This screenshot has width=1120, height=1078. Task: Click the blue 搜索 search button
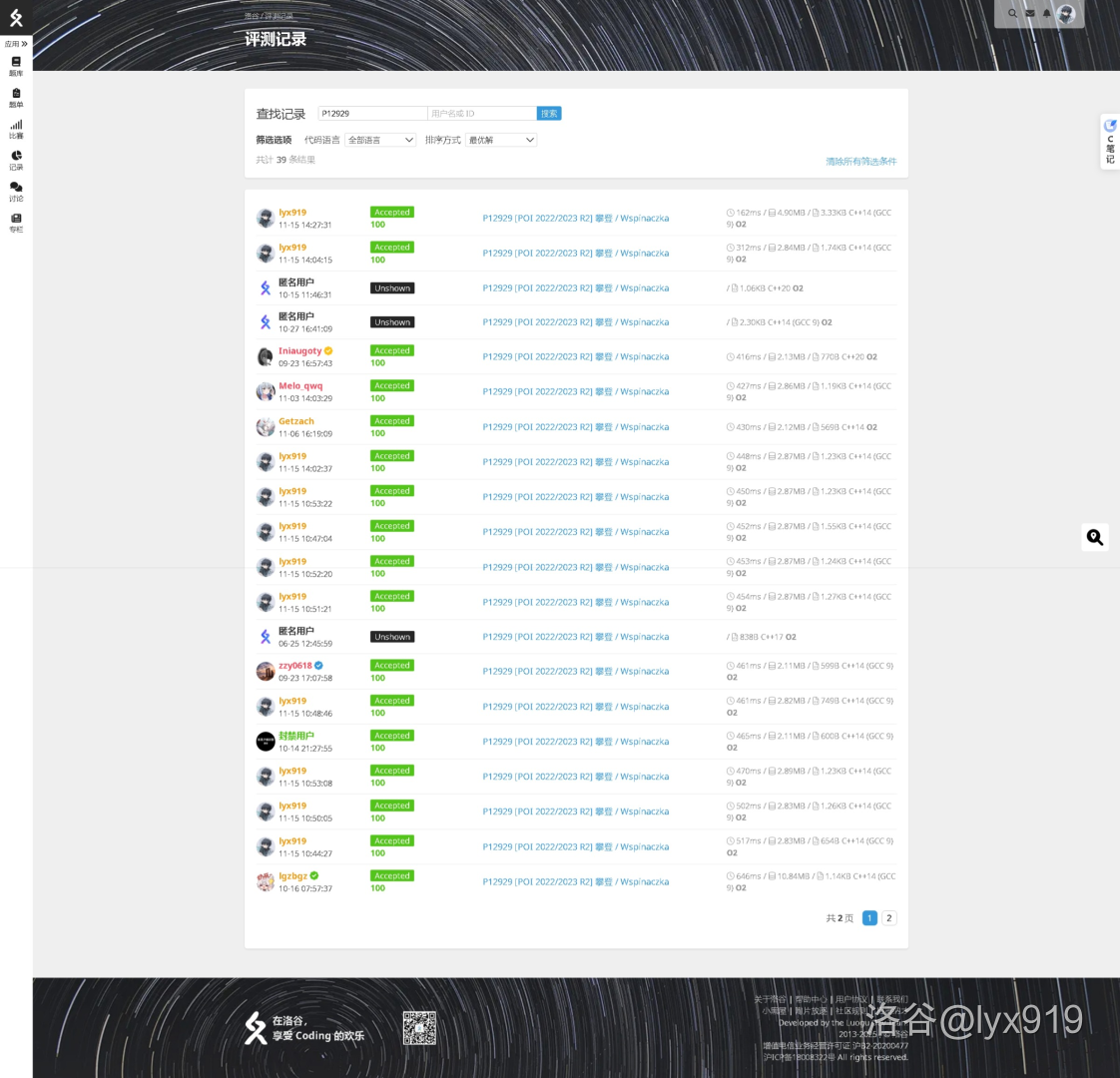(549, 114)
